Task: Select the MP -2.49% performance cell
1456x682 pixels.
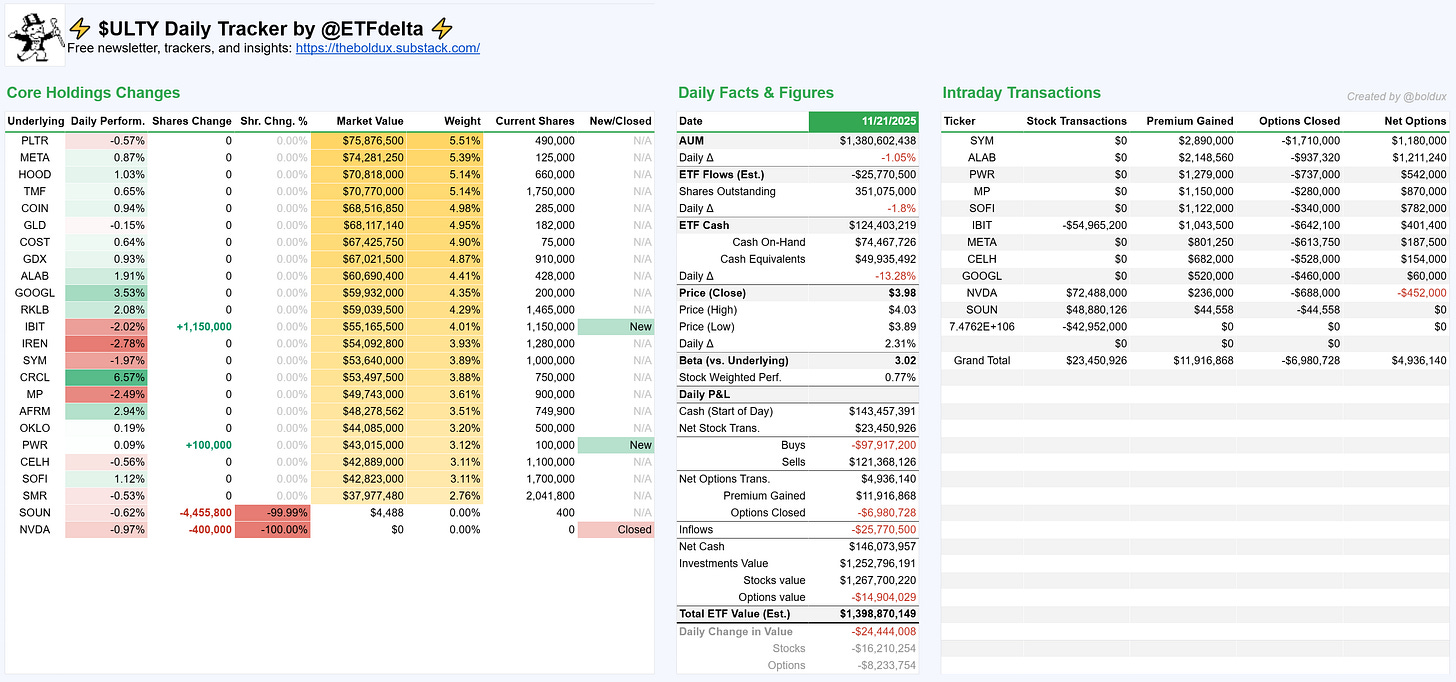Action: click(x=106, y=394)
